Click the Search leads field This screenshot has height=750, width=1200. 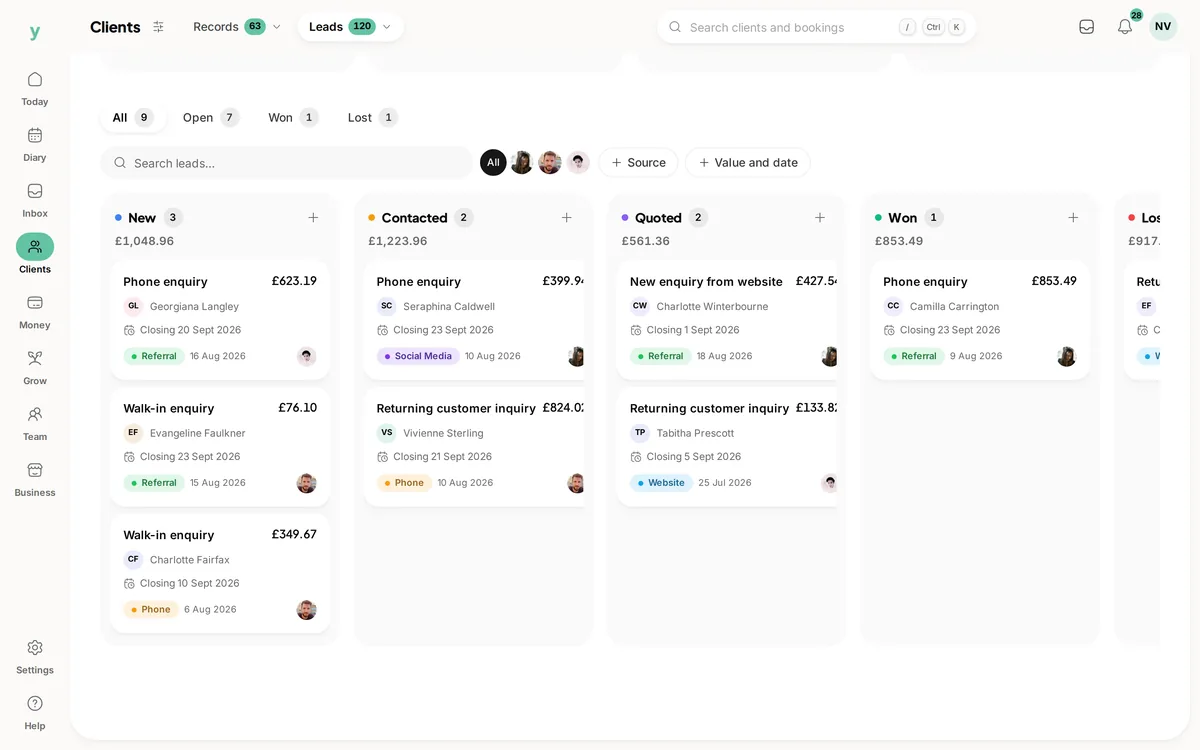tap(286, 162)
